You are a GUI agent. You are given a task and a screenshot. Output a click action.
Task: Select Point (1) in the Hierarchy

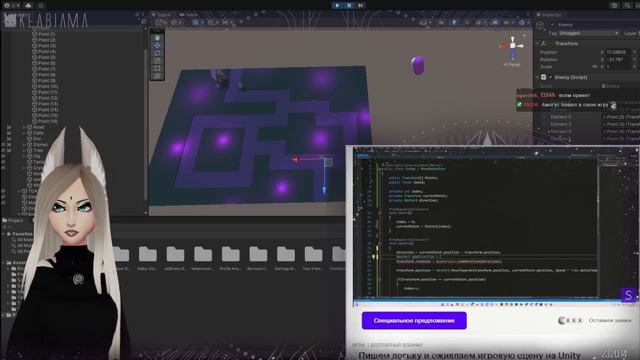coord(44,34)
